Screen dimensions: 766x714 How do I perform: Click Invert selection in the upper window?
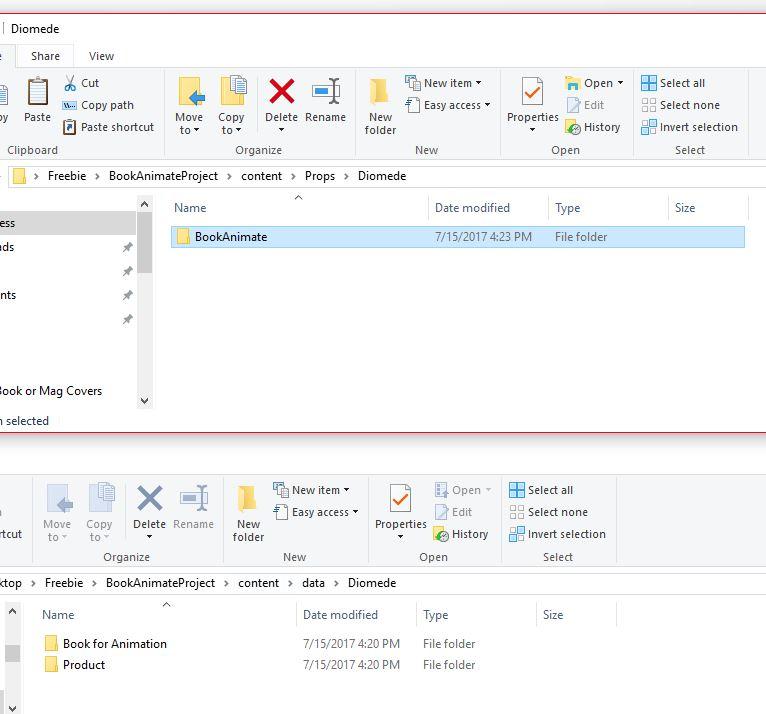689,127
